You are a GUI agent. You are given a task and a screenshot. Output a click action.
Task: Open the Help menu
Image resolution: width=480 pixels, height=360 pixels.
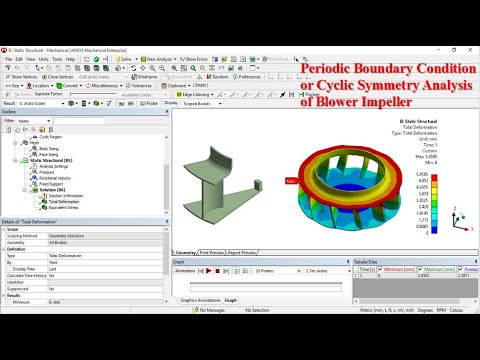click(x=70, y=59)
